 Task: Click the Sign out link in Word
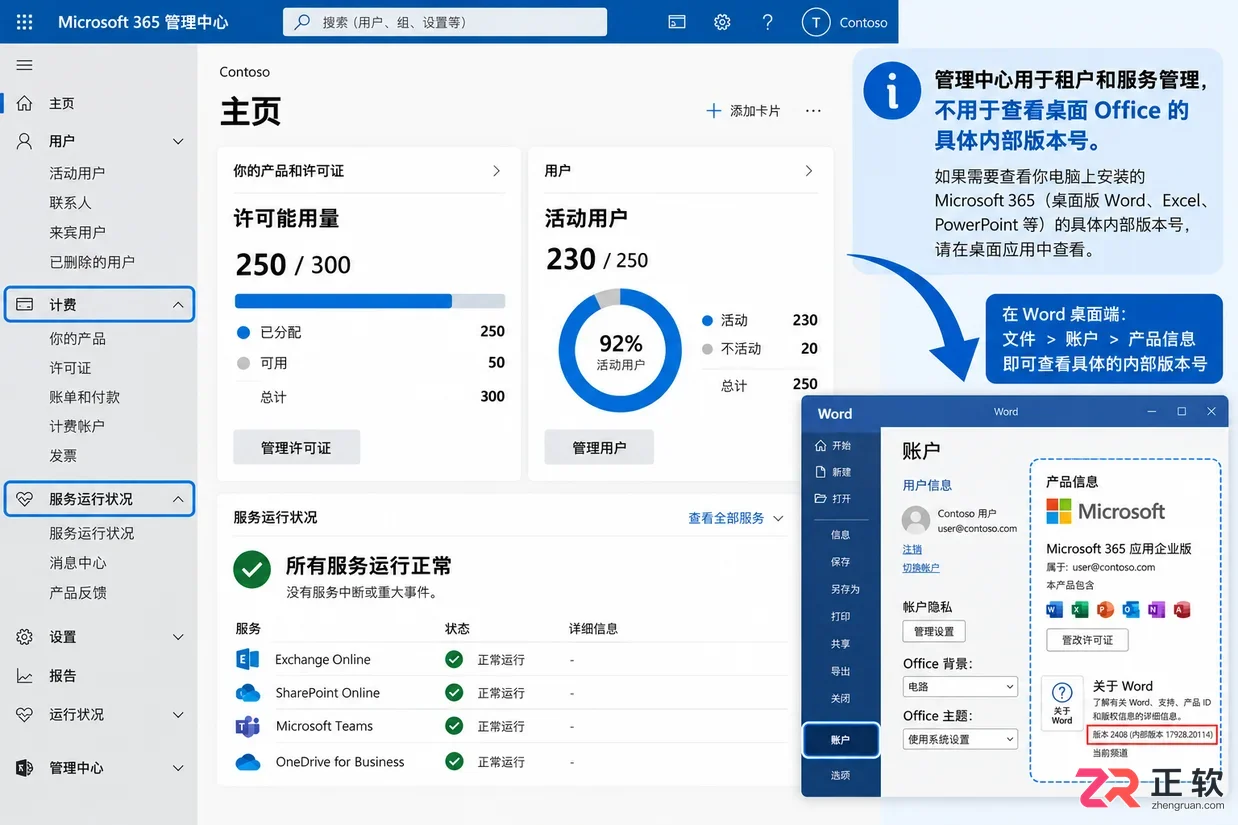(x=912, y=549)
